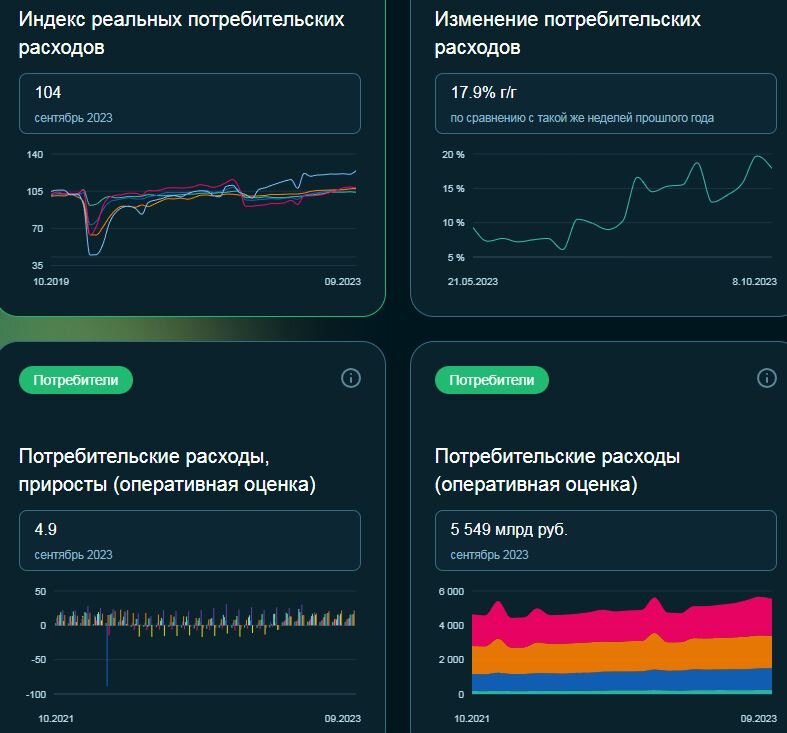Open Потребительские расходы (оперативная оценка) title

pyautogui.click(x=557, y=470)
